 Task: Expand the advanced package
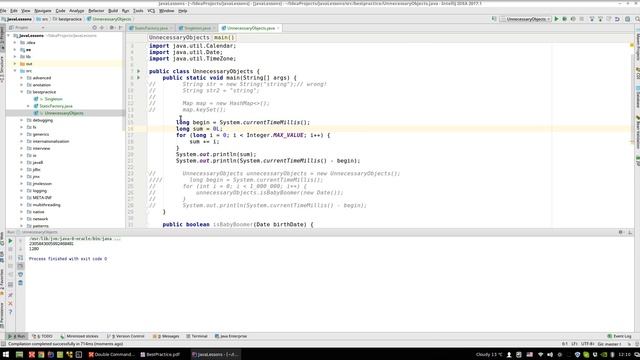[22, 78]
